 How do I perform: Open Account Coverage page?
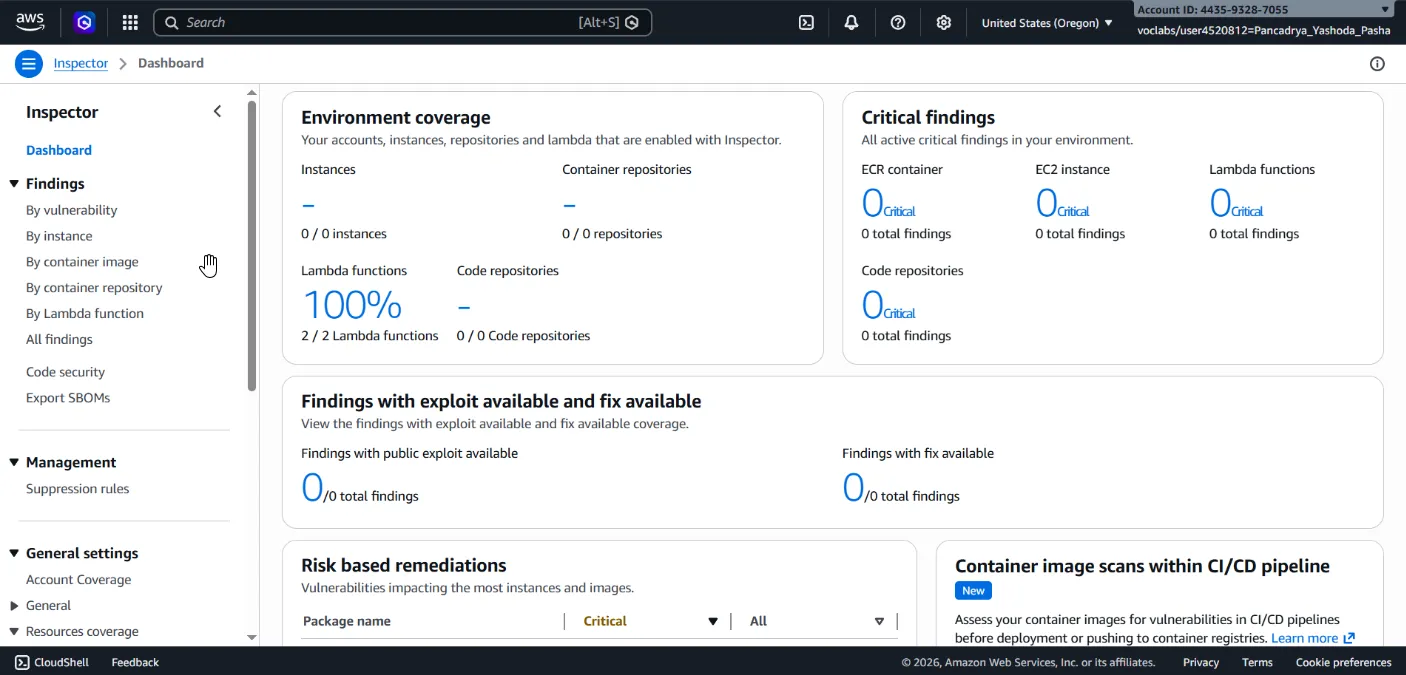pyautogui.click(x=79, y=580)
